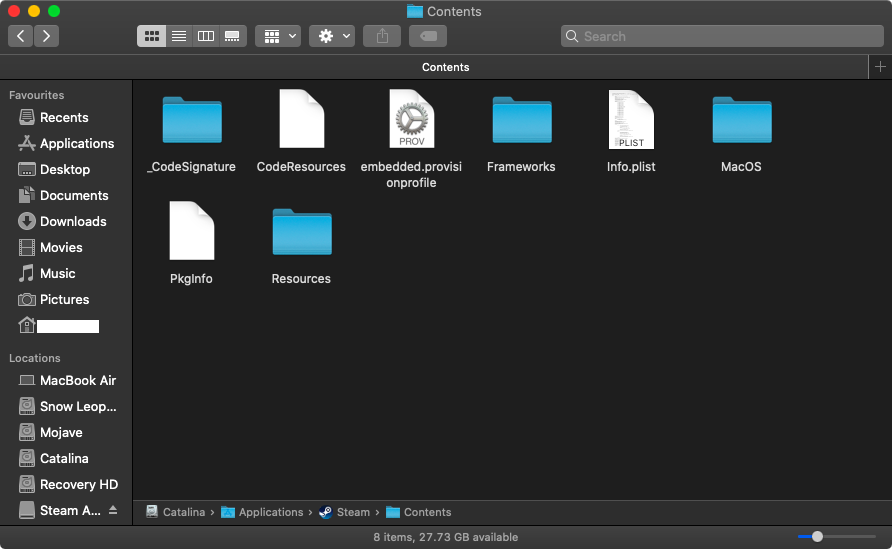Click the Favourites sidebar heading
This screenshot has height=549, width=892.
click(x=36, y=95)
